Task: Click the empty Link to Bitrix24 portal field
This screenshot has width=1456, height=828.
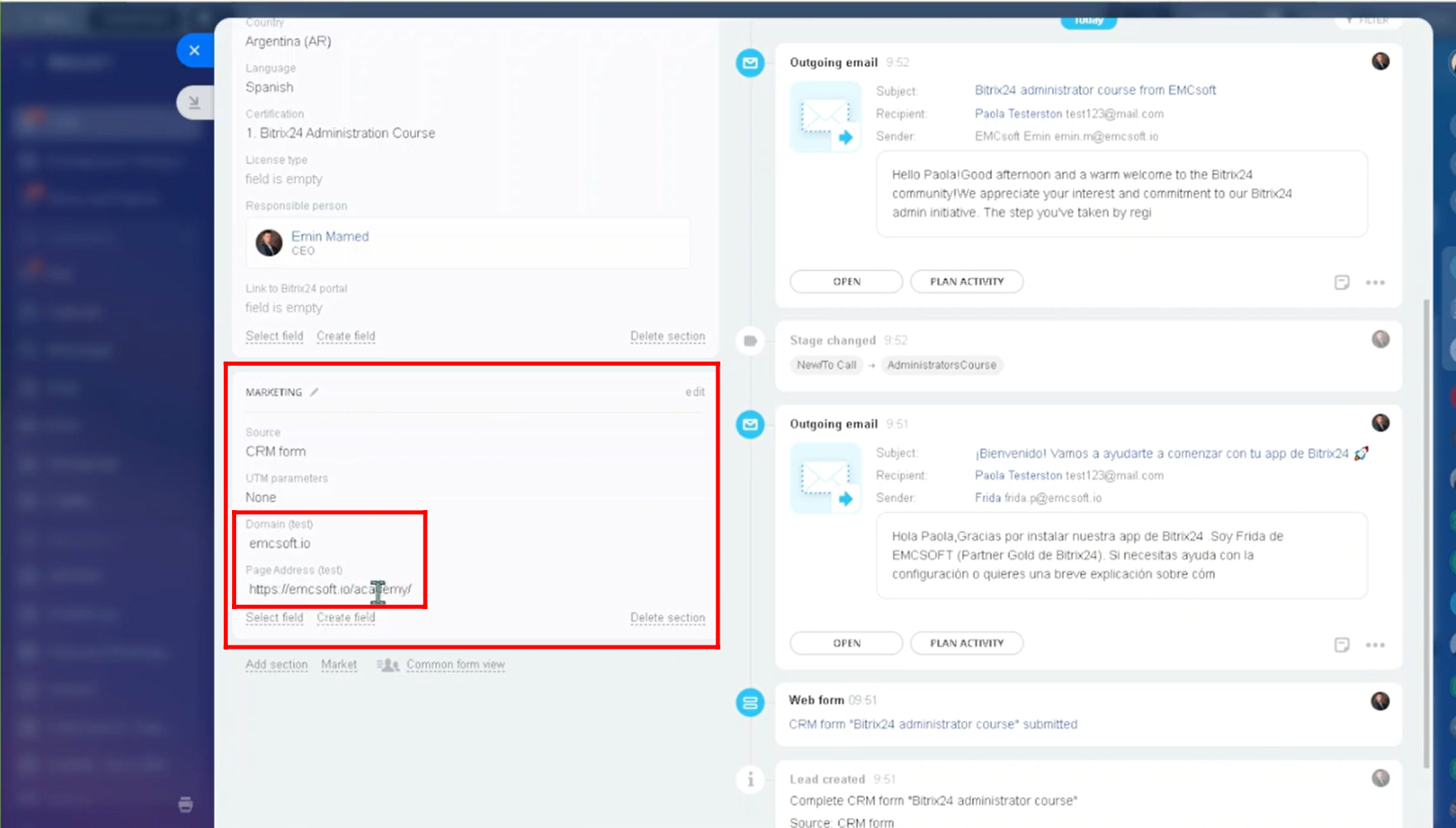Action: click(284, 307)
